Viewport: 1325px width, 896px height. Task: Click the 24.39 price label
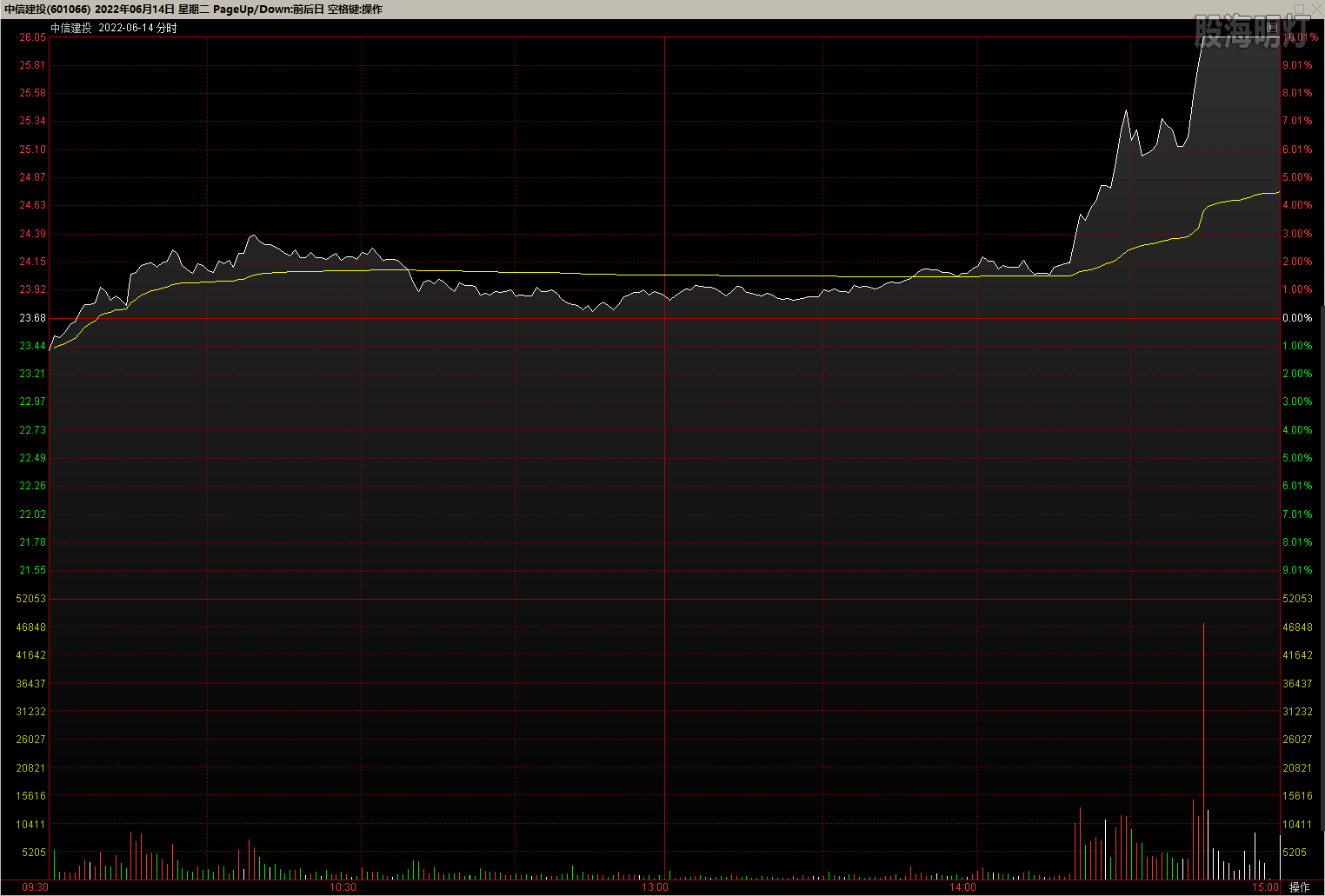[32, 234]
